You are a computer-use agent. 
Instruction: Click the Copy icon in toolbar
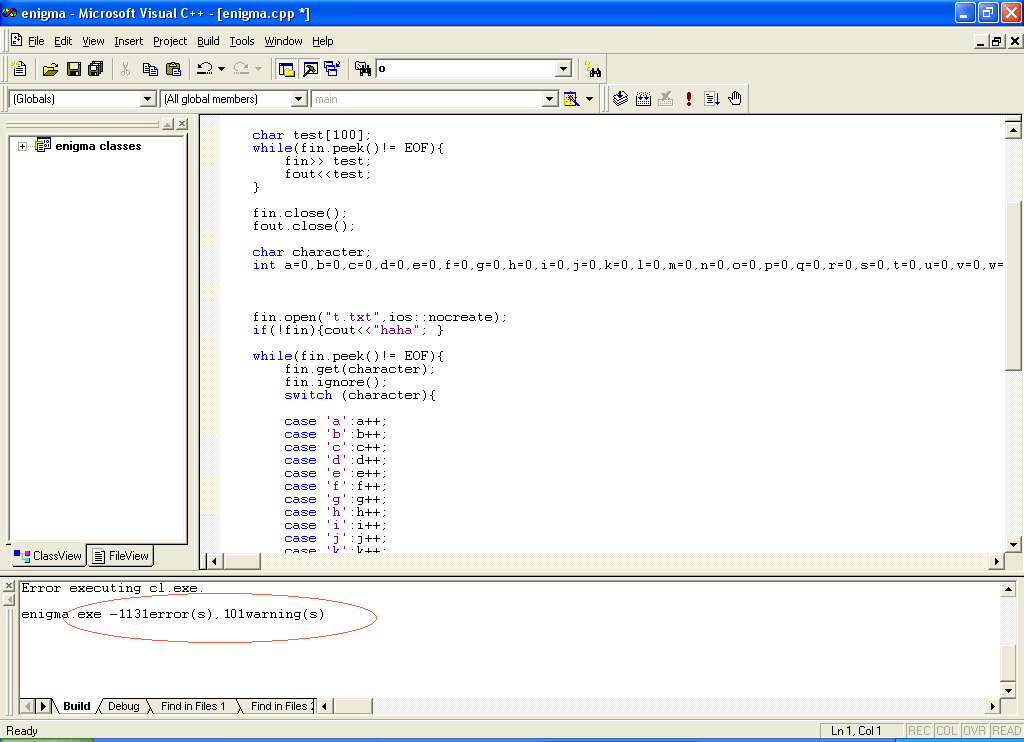pos(150,69)
